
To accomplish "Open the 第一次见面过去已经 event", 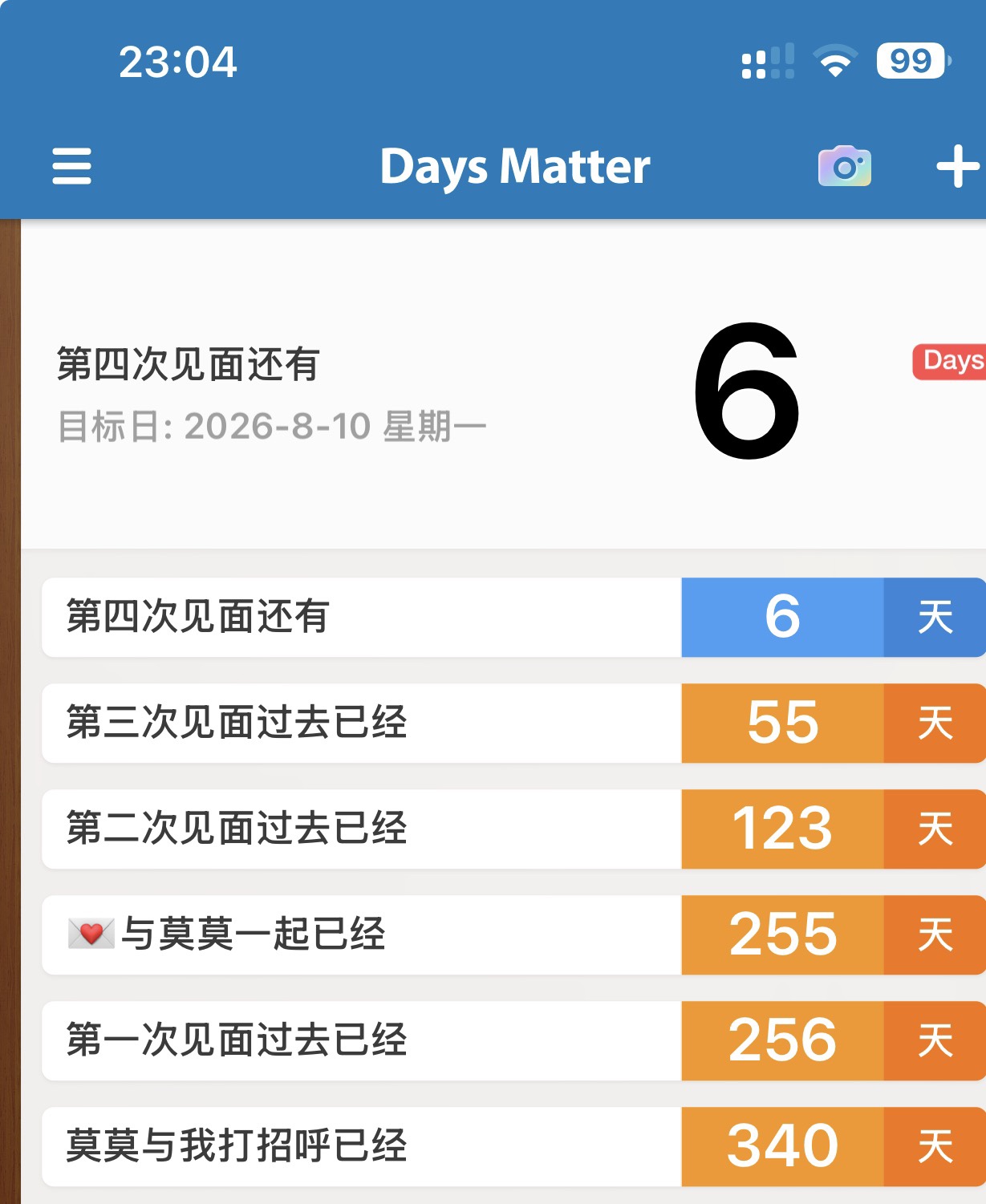I will tap(513, 1040).
